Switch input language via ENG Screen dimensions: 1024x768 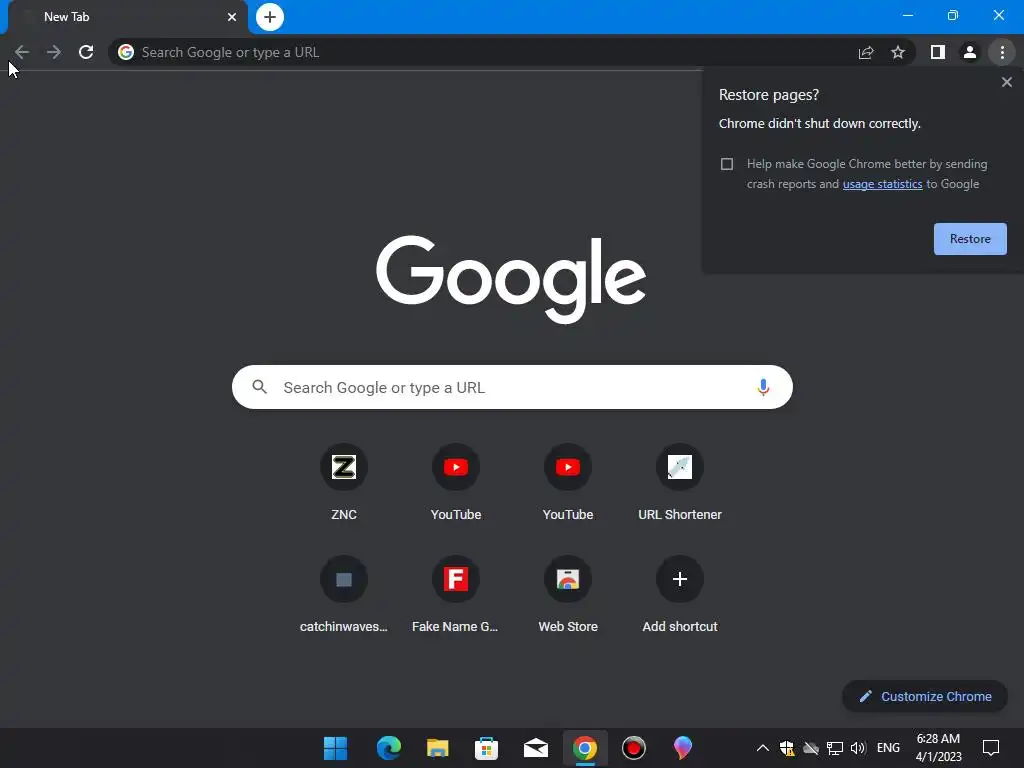tap(888, 748)
